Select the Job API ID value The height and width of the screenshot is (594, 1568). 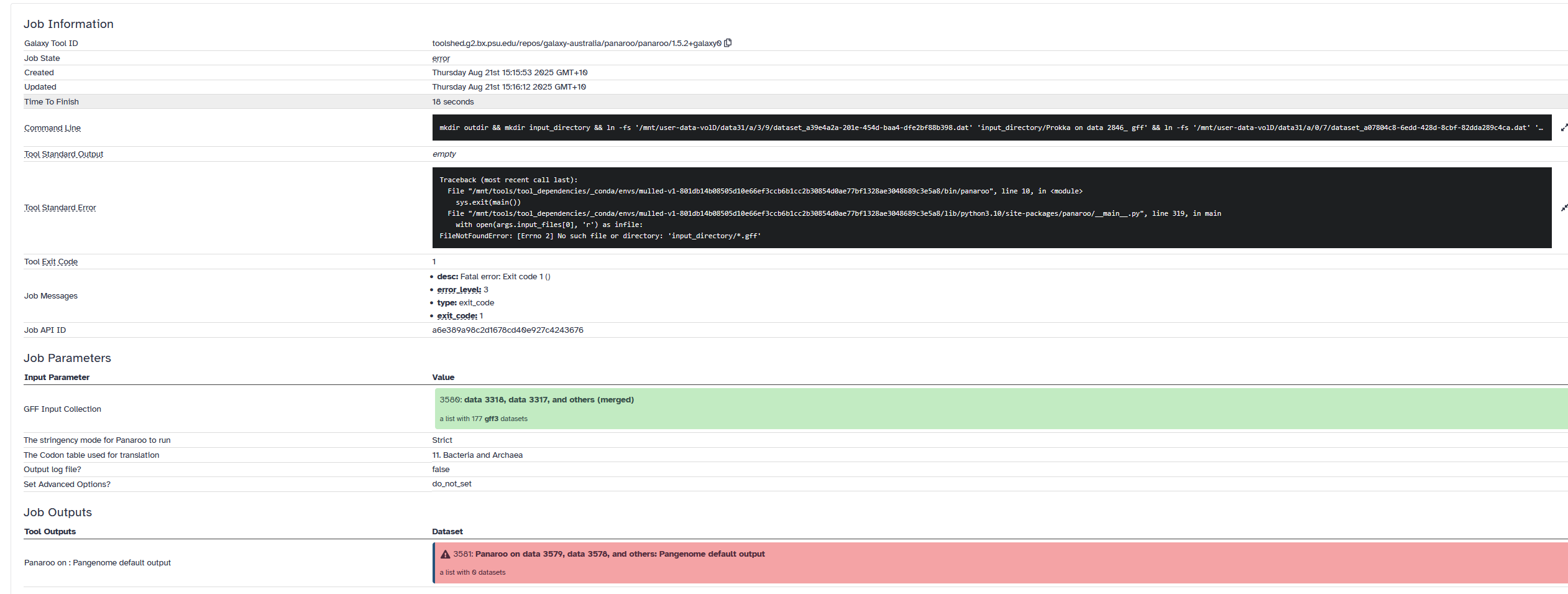508,330
